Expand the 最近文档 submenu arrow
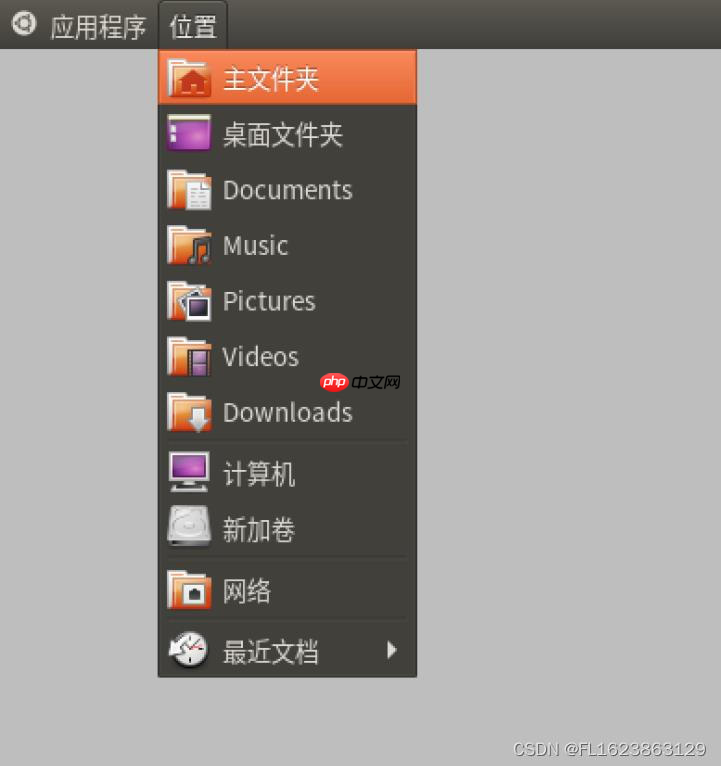 pyautogui.click(x=391, y=650)
